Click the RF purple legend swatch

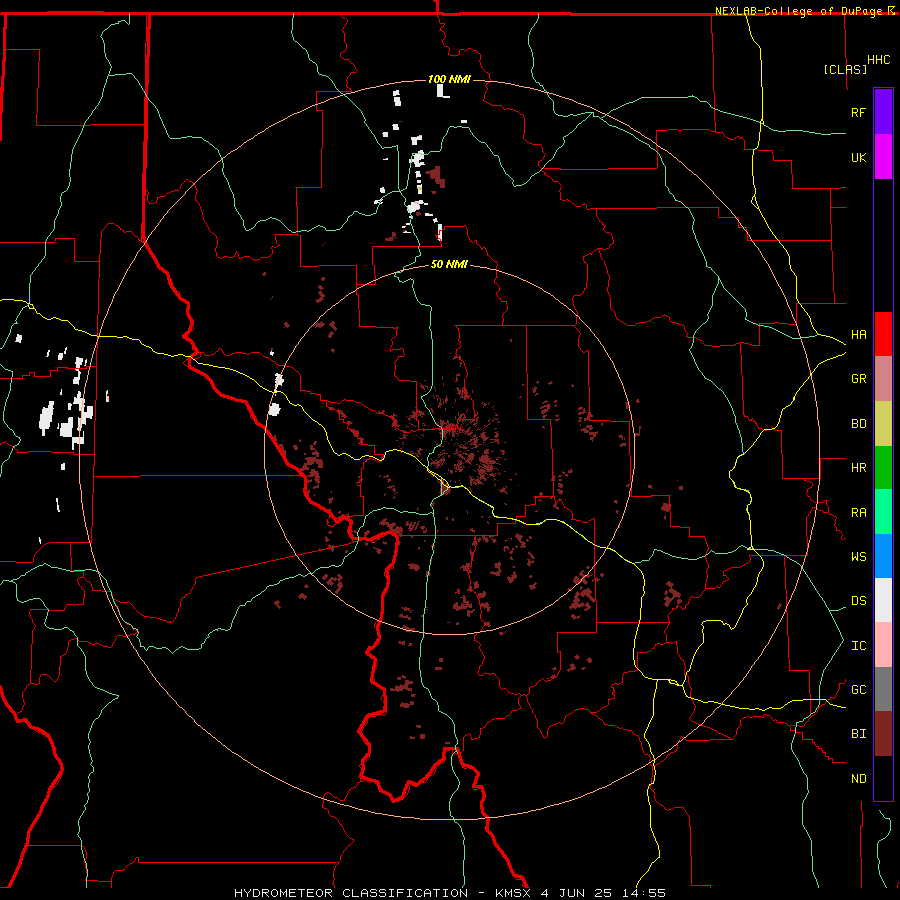pos(883,112)
